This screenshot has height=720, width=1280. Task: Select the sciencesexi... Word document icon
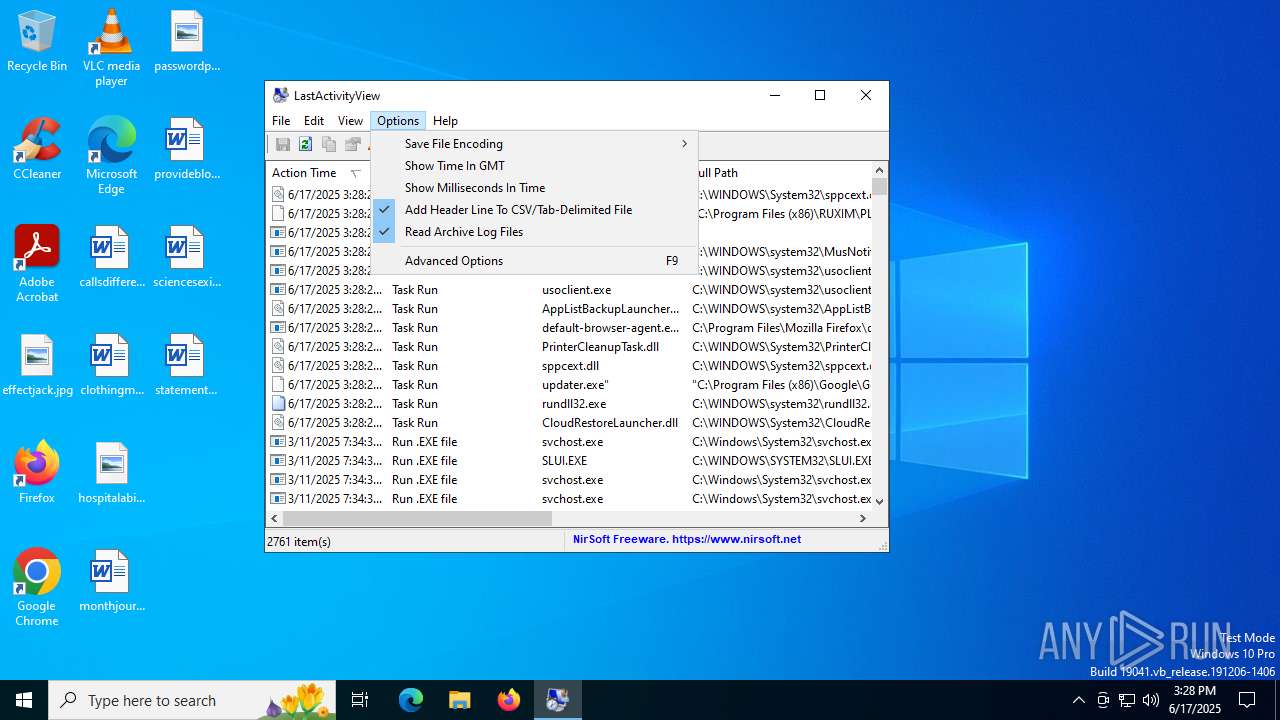click(x=186, y=257)
